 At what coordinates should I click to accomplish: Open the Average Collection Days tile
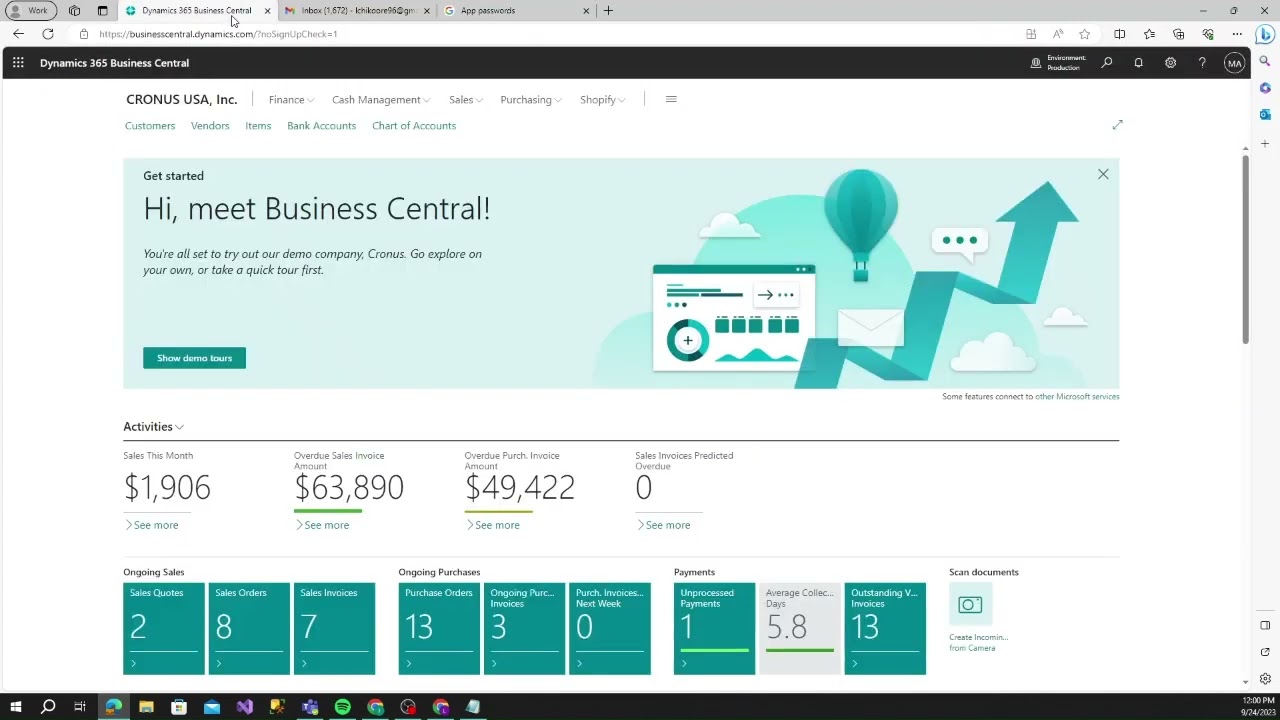tap(800, 629)
